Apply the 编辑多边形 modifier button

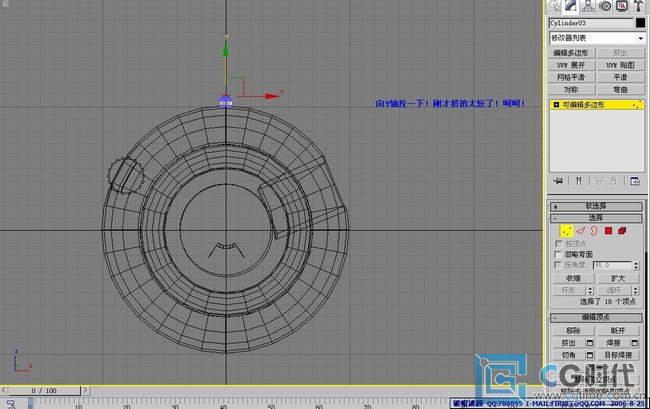(x=571, y=53)
